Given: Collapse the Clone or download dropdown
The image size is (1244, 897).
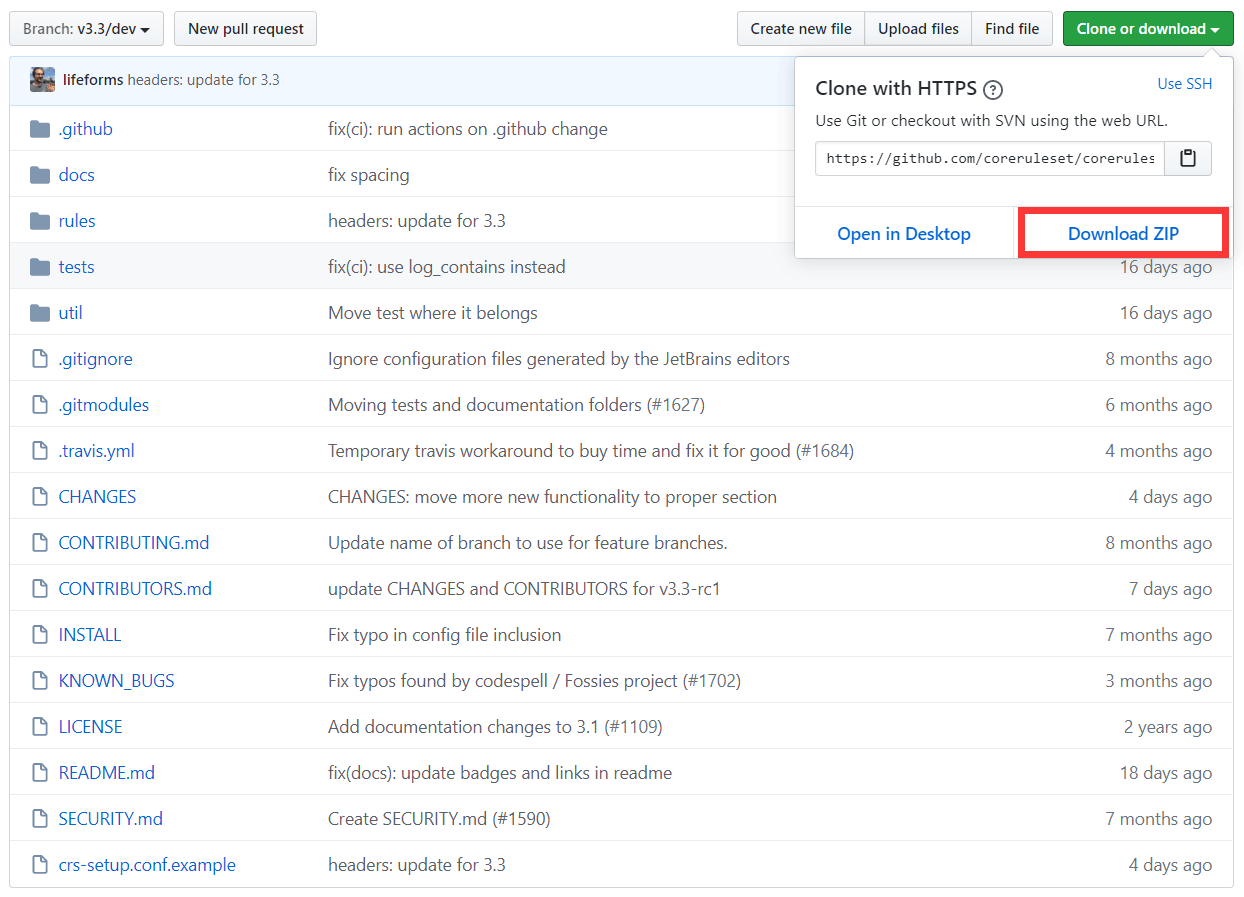Looking at the screenshot, I should tap(1147, 29).
